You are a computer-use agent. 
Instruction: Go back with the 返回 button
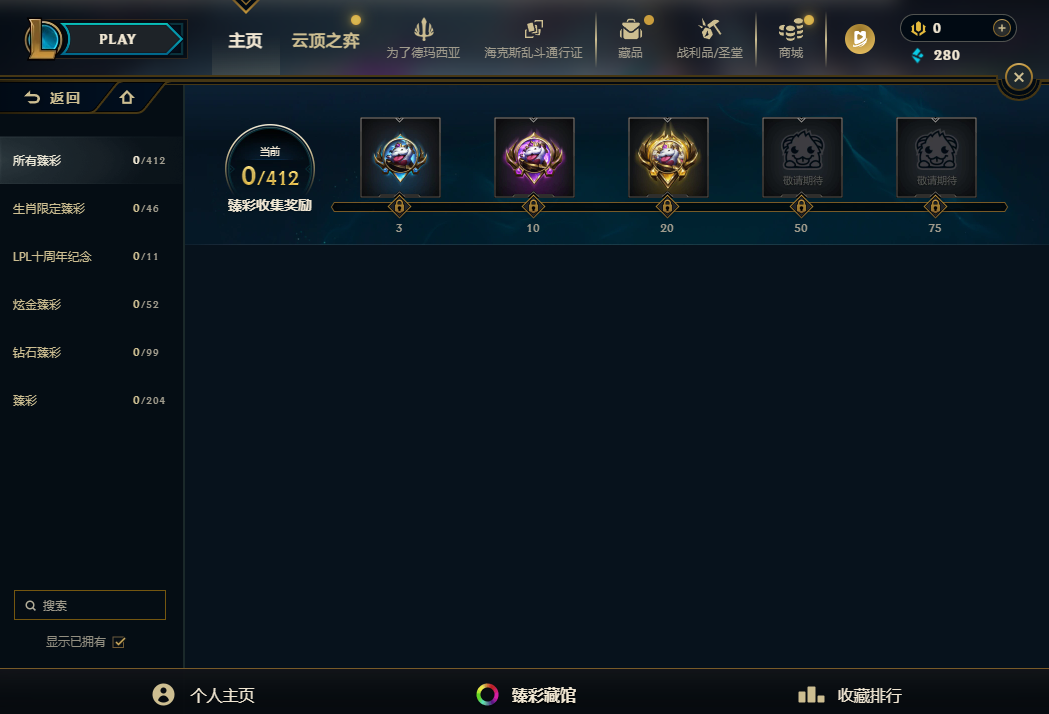tap(52, 98)
